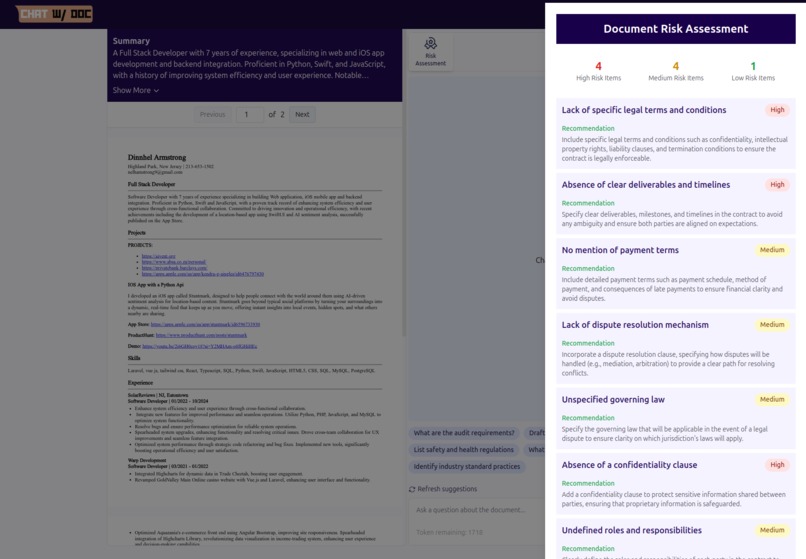Click High badge on confidentiality clause item

pos(777,465)
